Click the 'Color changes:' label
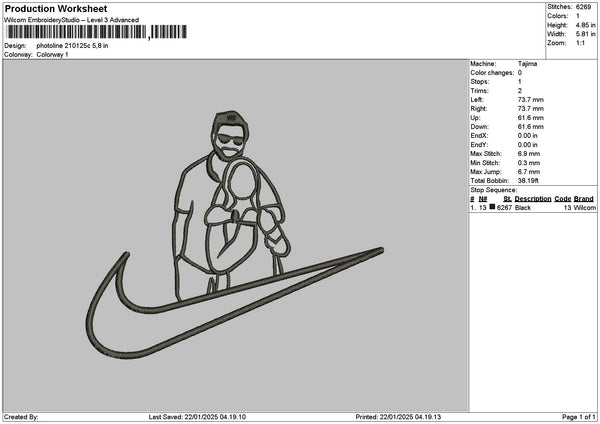 pos(492,73)
